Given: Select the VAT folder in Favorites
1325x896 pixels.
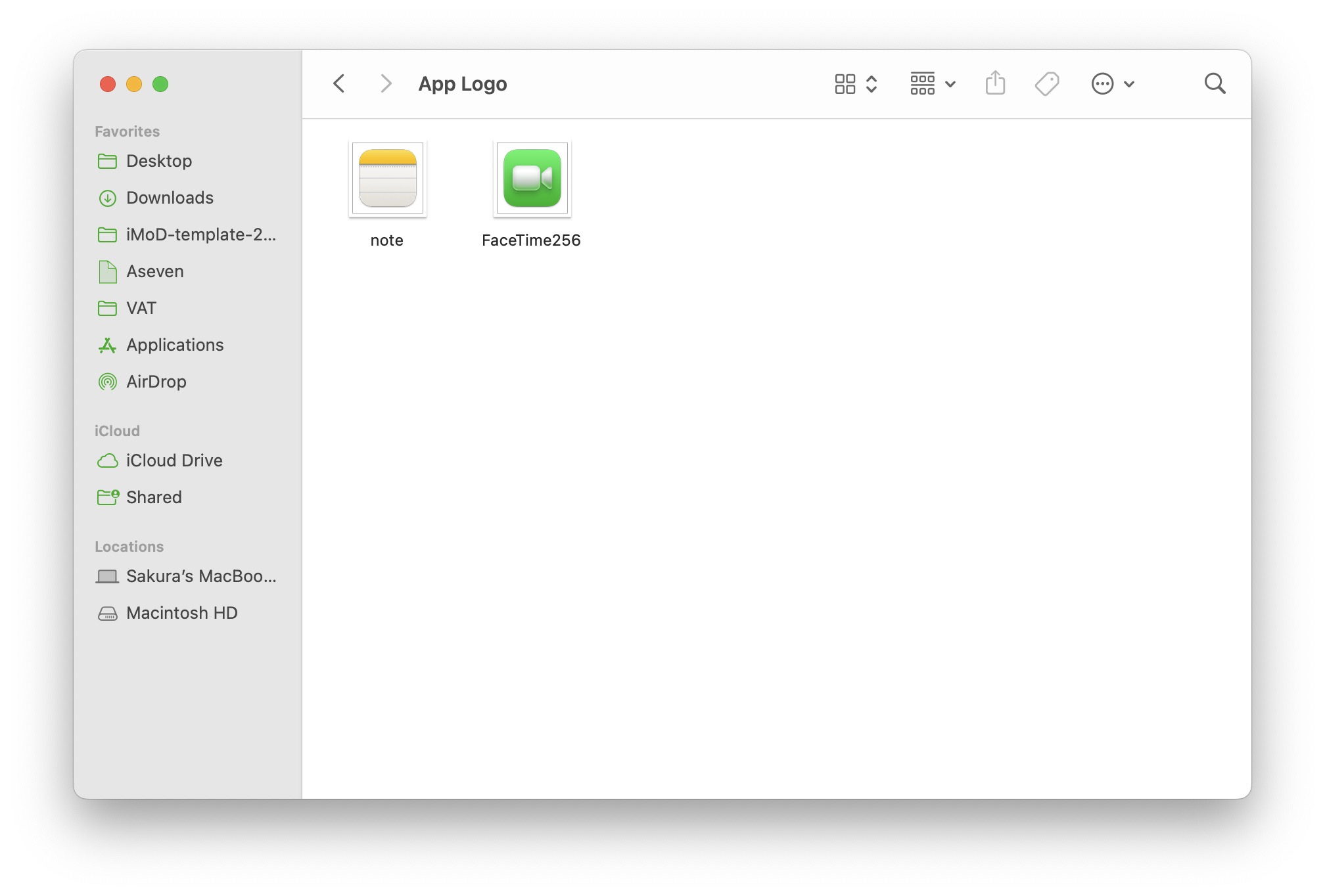Looking at the screenshot, I should pyautogui.click(x=141, y=308).
